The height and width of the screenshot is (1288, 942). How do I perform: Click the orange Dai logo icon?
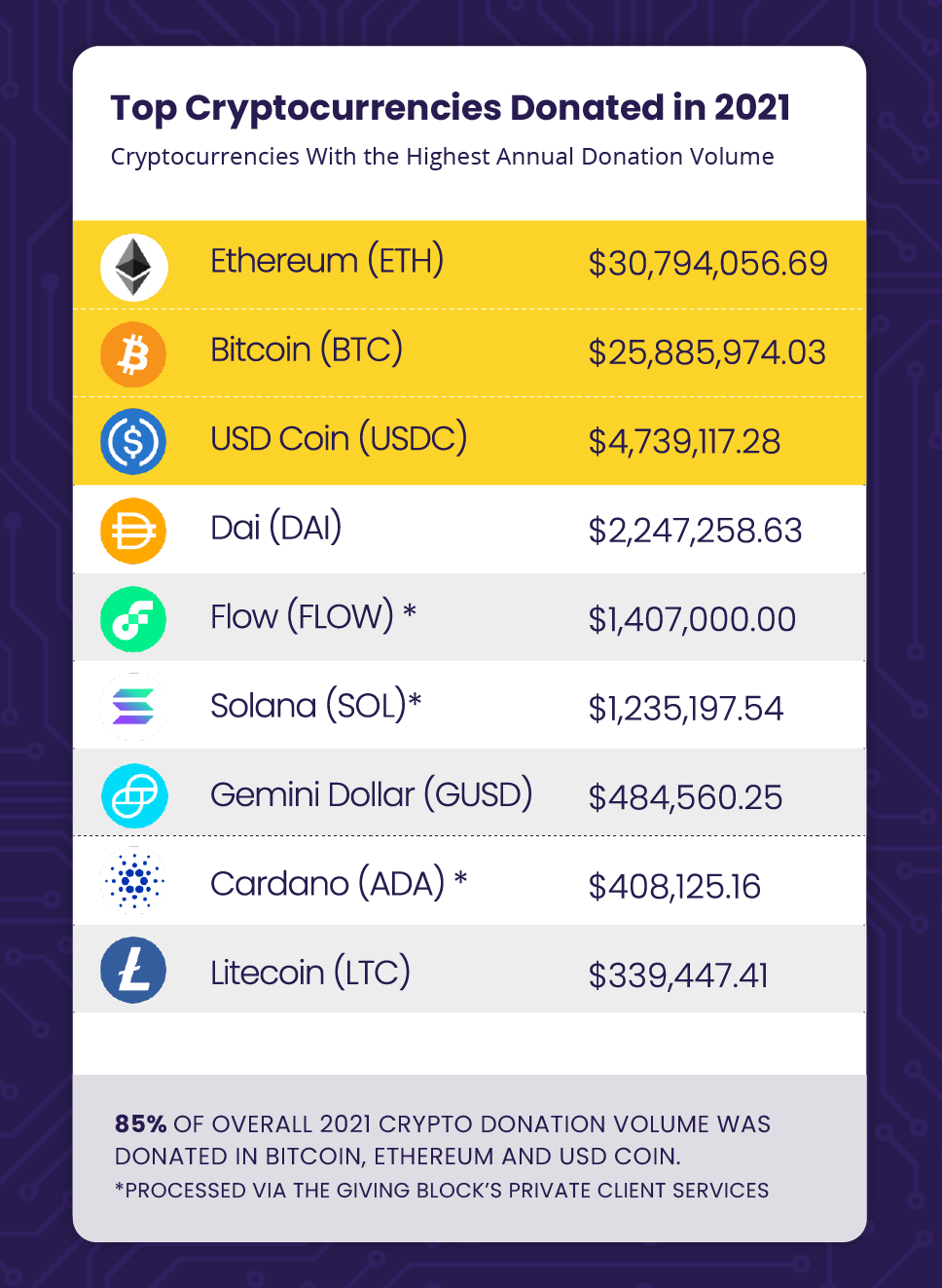pos(133,532)
